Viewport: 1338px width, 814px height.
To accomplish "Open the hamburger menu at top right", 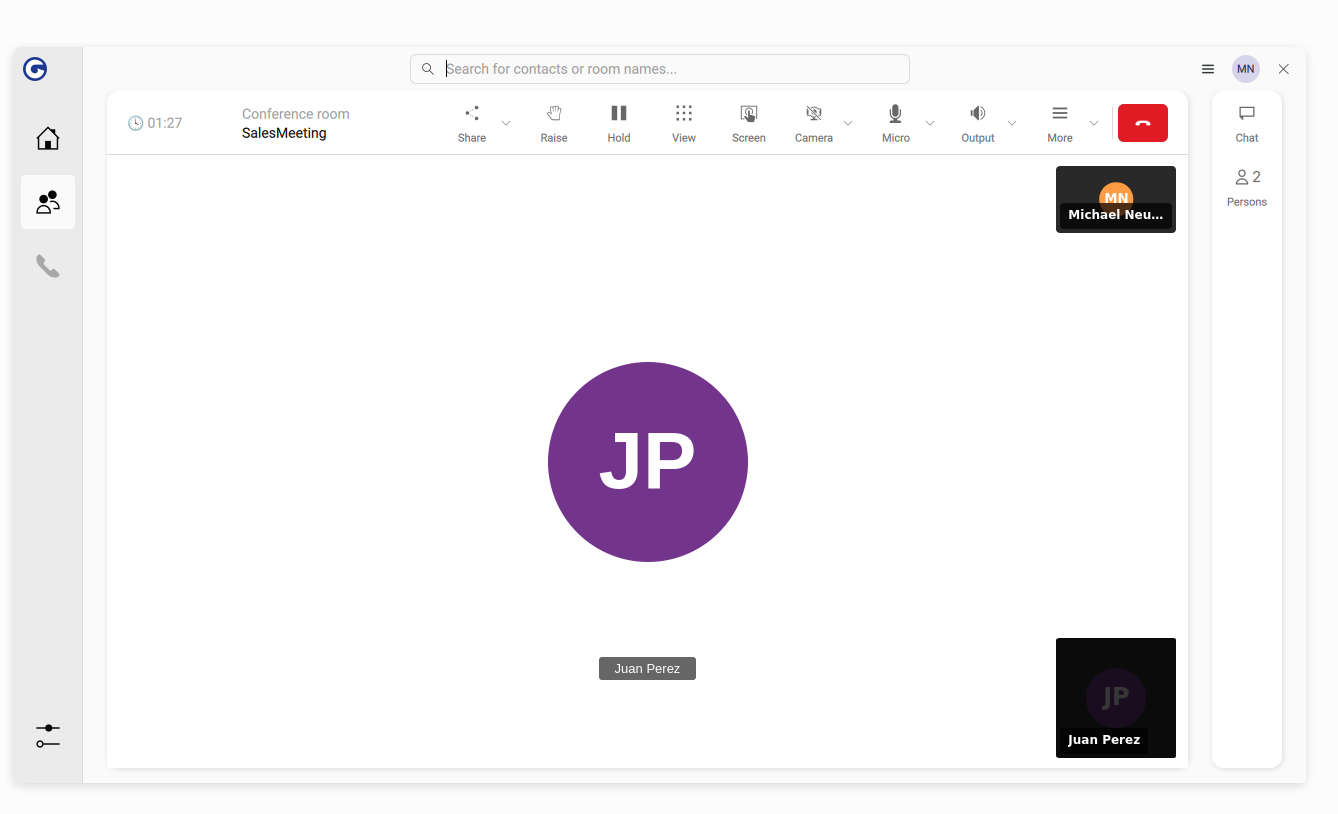I will click(x=1207, y=69).
